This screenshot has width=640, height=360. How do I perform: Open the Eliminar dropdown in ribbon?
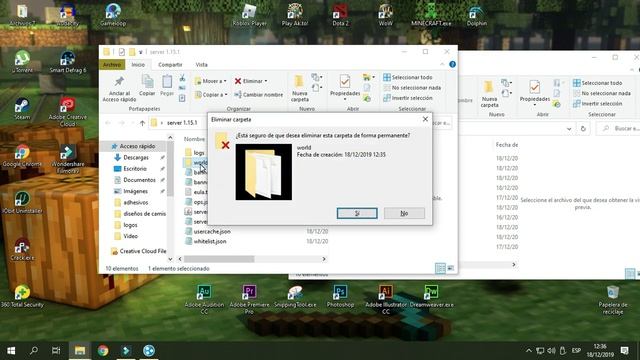[x=251, y=81]
